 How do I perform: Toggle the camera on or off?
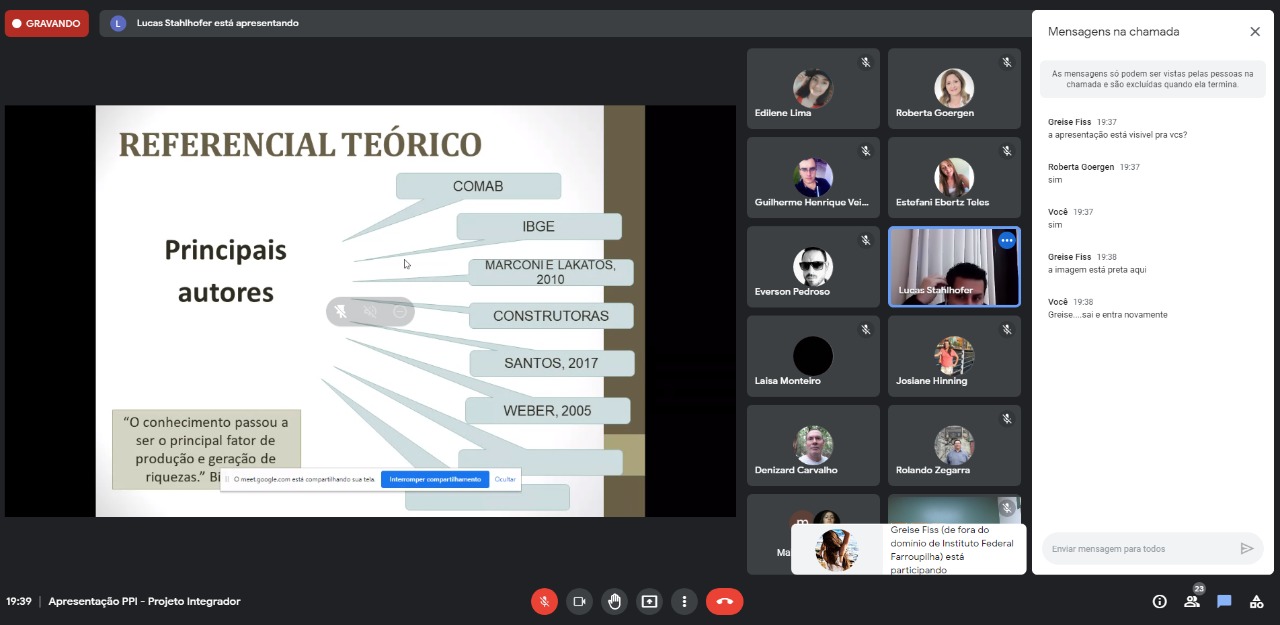tap(579, 601)
